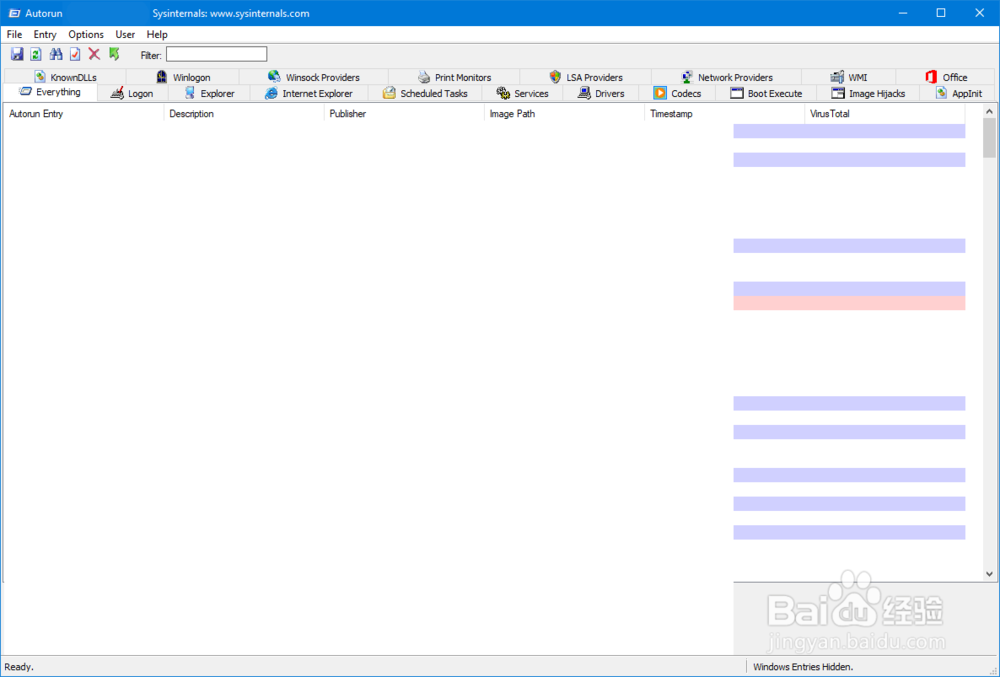Sort by Autorun Entry column header

(84, 113)
